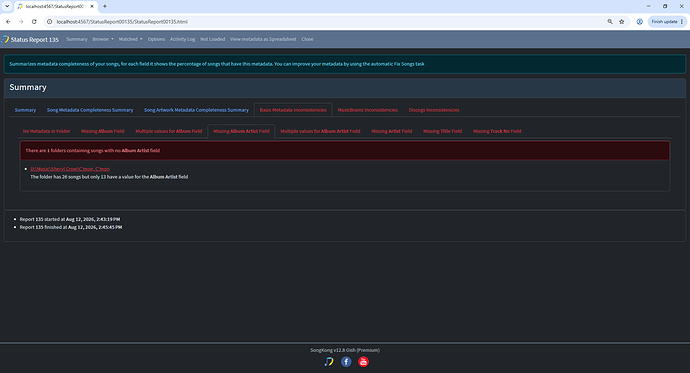Click View metadata as Spreadsheet

263,39
